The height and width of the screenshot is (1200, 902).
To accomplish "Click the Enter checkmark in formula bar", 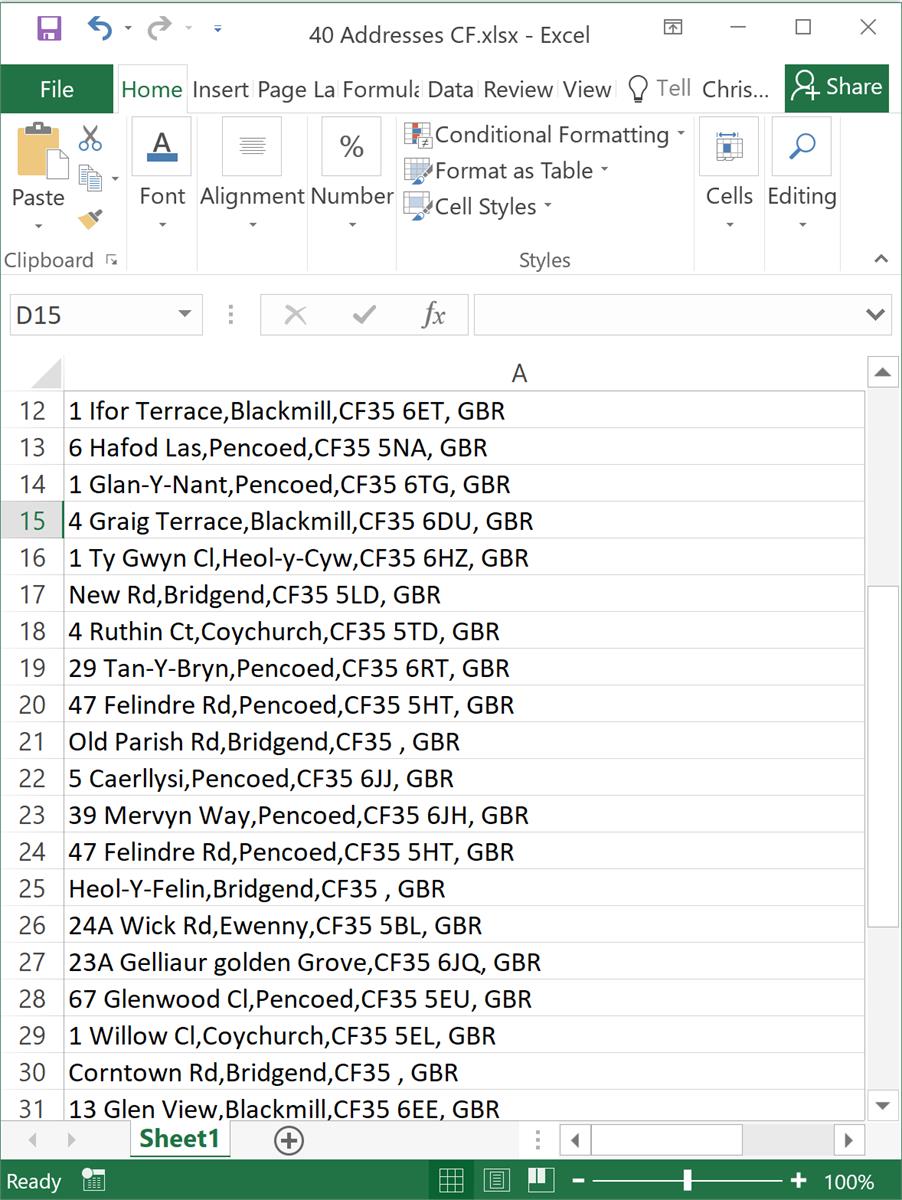I will point(364,315).
